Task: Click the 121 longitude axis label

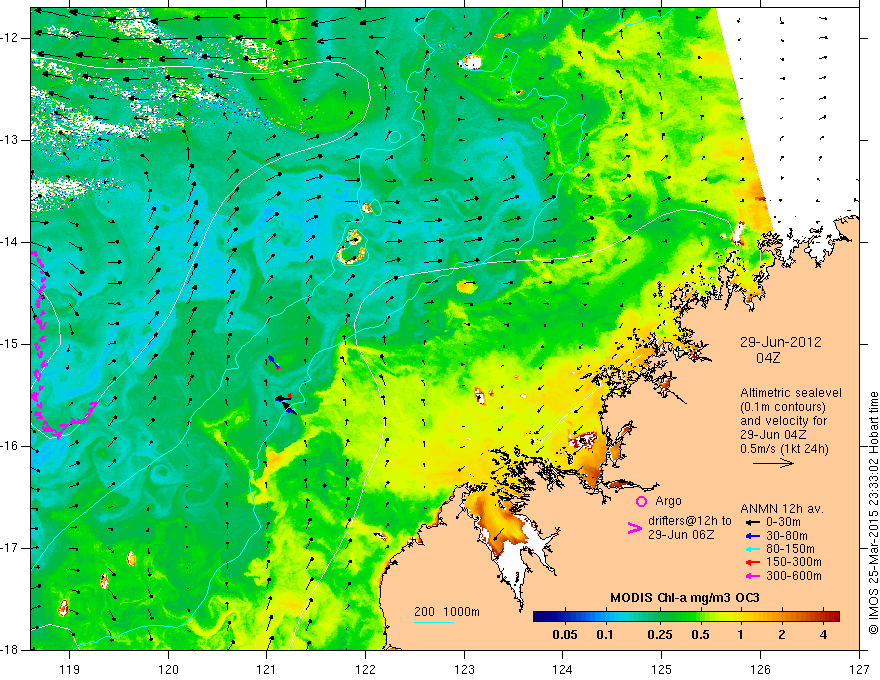Action: (x=267, y=669)
